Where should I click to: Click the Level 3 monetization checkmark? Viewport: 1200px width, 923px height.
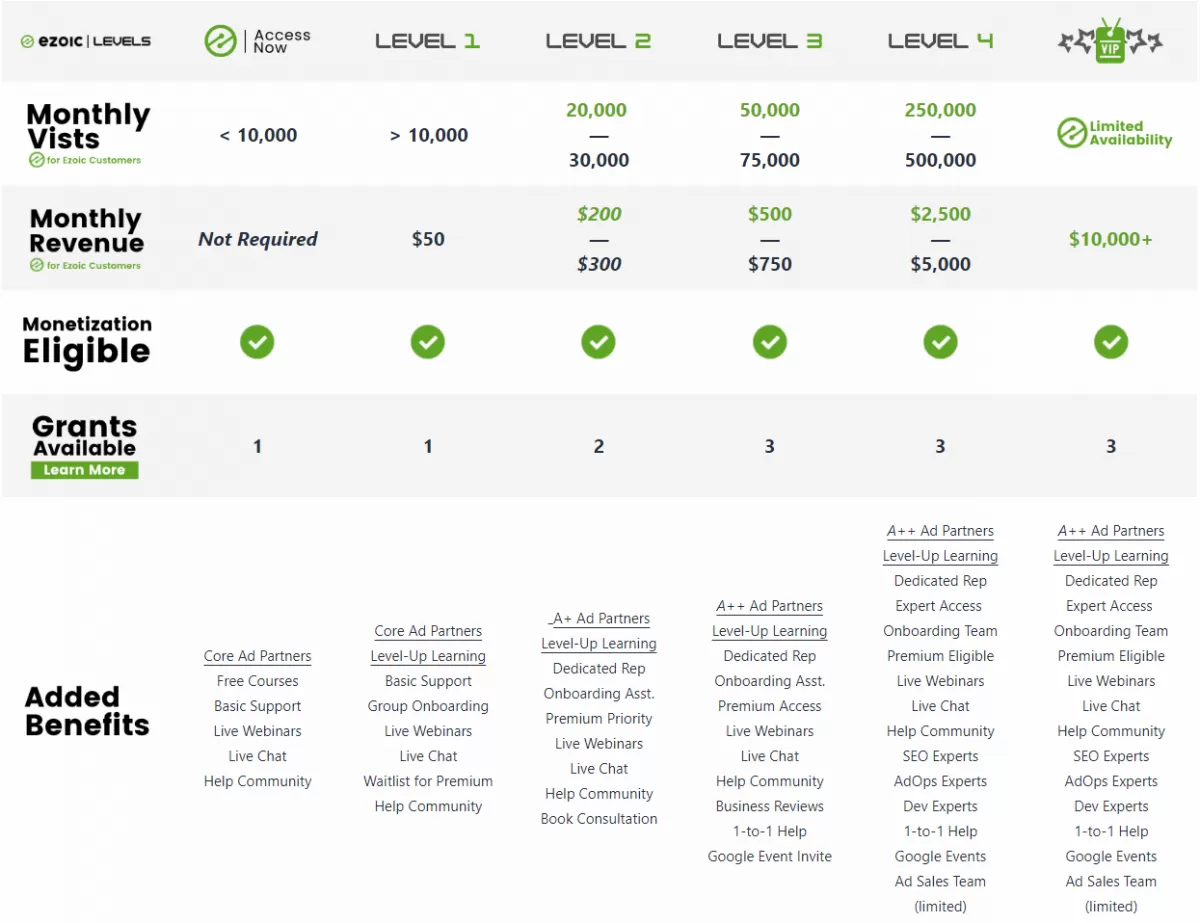point(770,342)
